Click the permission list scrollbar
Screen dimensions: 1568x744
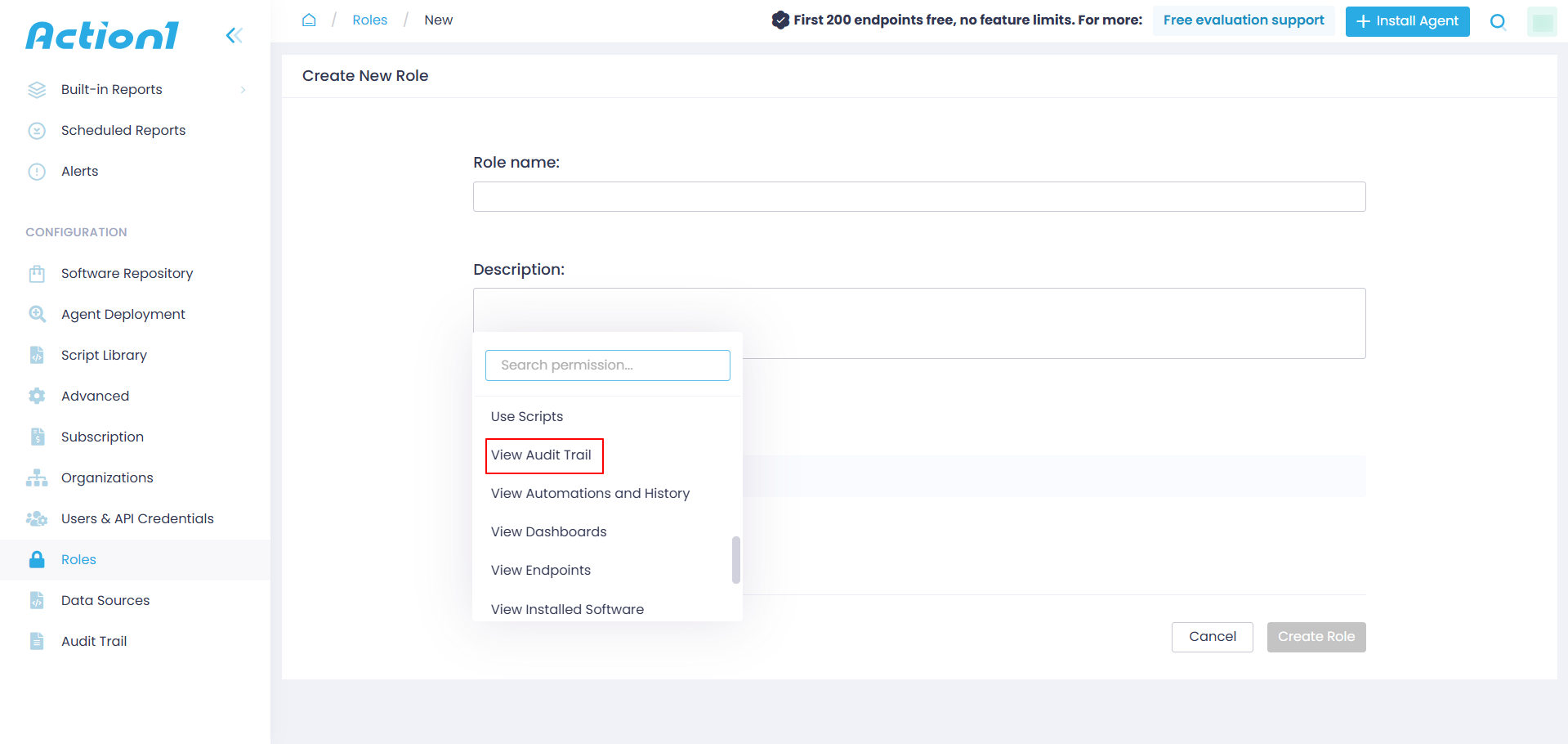tap(736, 559)
